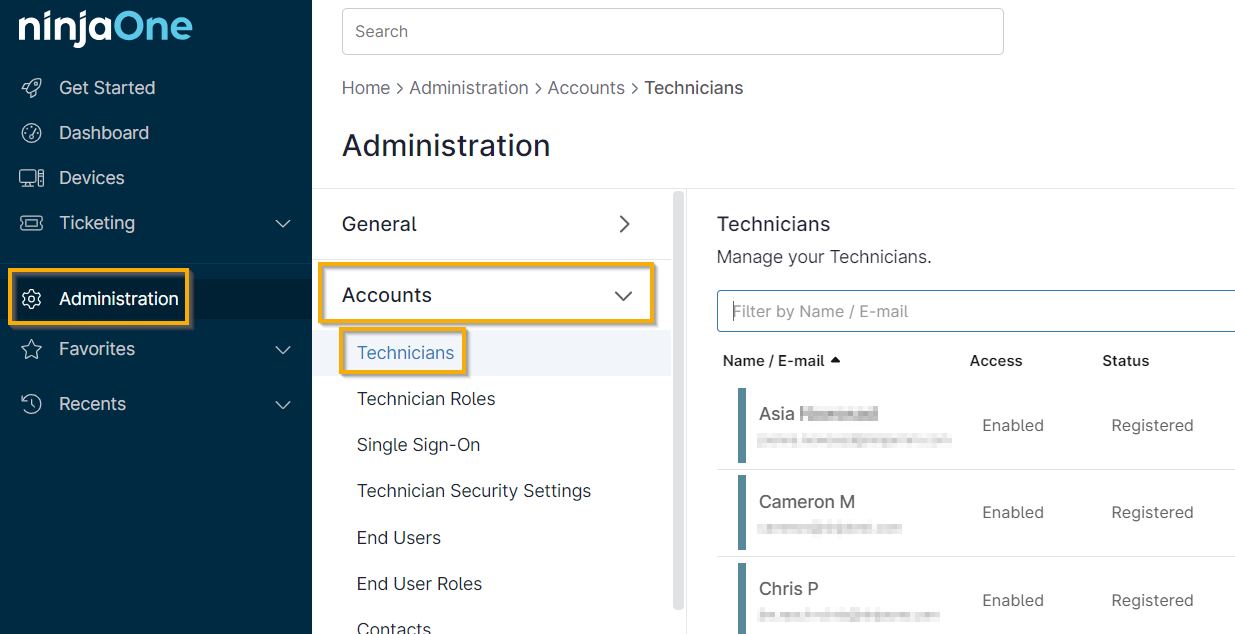Open Single Sign-On settings
Viewport: 1235px width, 634px height.
418,445
